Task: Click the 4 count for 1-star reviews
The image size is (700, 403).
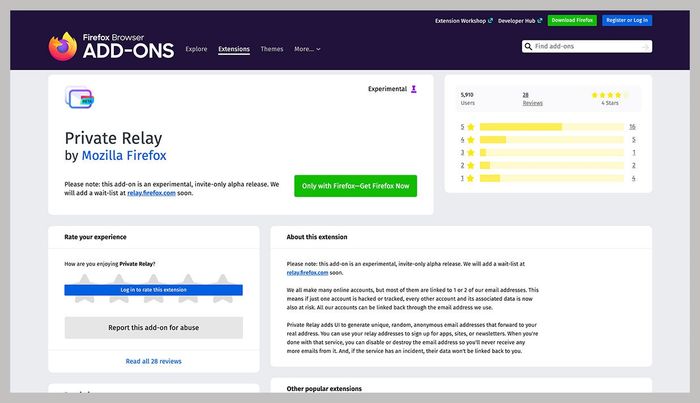Action: click(x=633, y=179)
